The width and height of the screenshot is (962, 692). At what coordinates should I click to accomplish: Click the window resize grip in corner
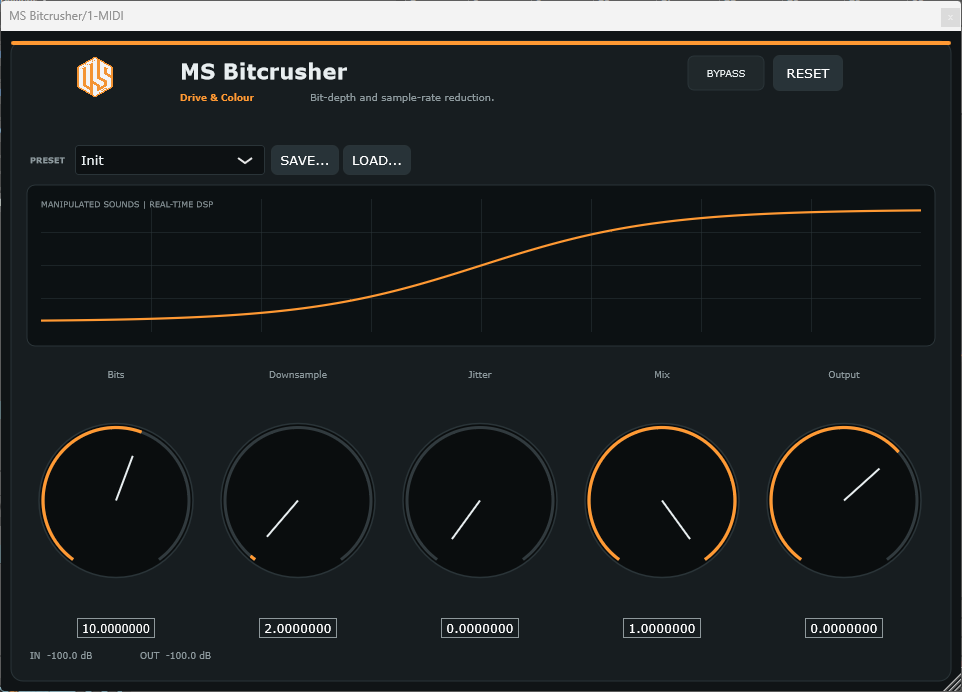pos(953,683)
